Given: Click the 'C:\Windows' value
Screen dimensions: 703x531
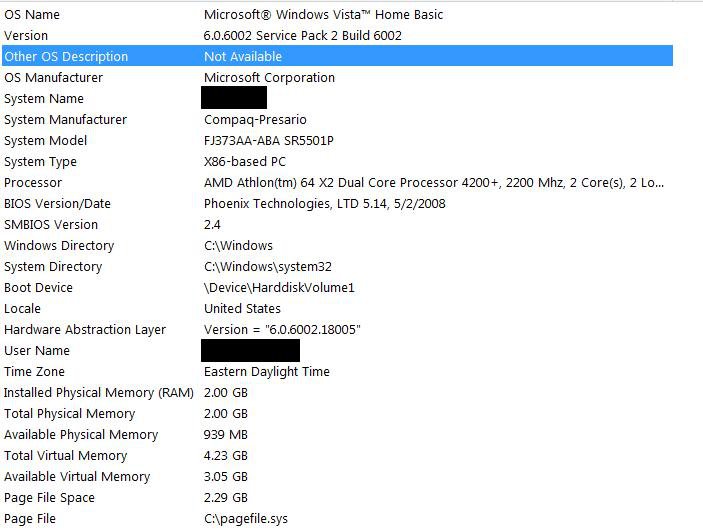Looking at the screenshot, I should point(238,246).
